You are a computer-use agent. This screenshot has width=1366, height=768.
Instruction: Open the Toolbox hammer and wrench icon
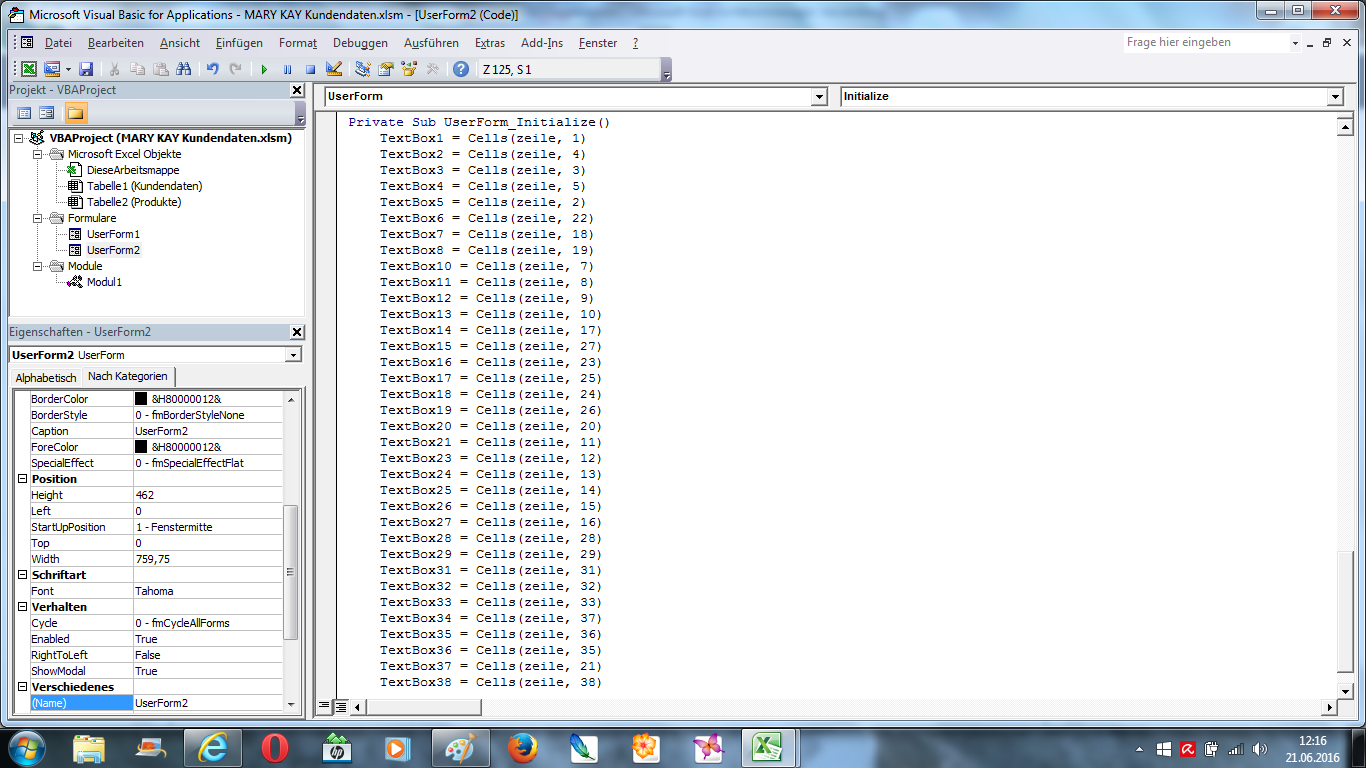[432, 69]
